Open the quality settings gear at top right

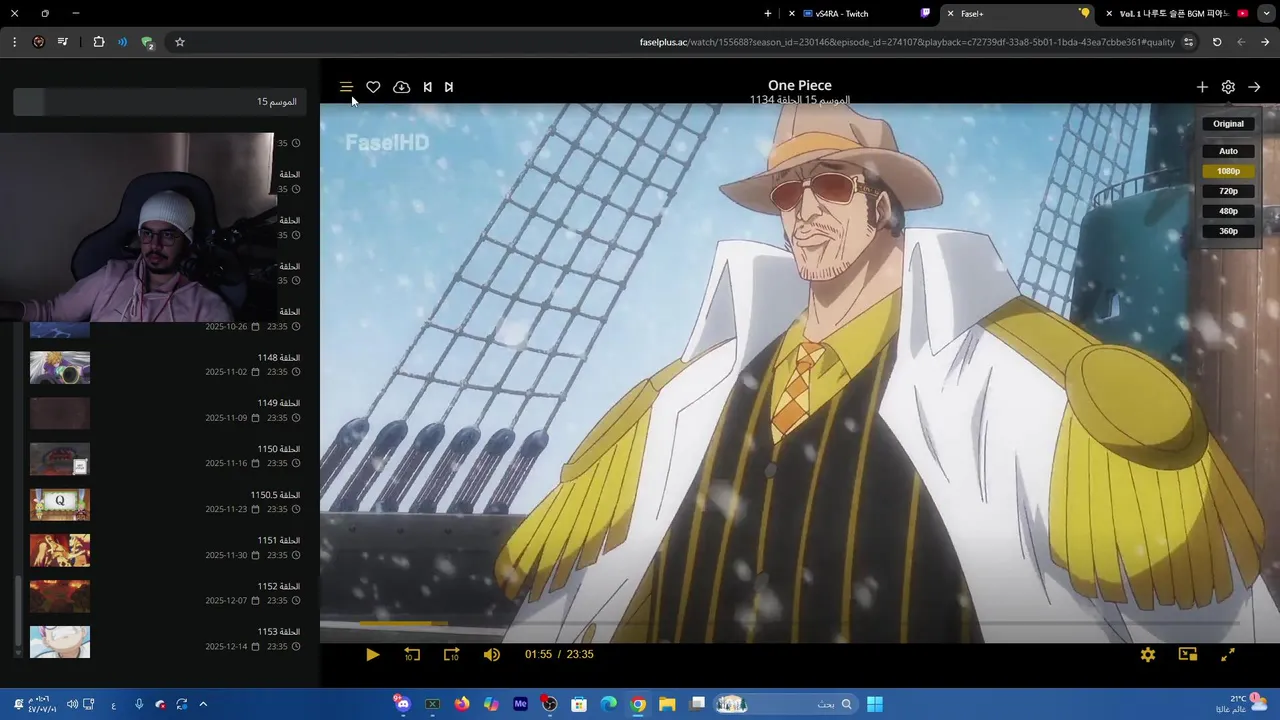point(1228,87)
